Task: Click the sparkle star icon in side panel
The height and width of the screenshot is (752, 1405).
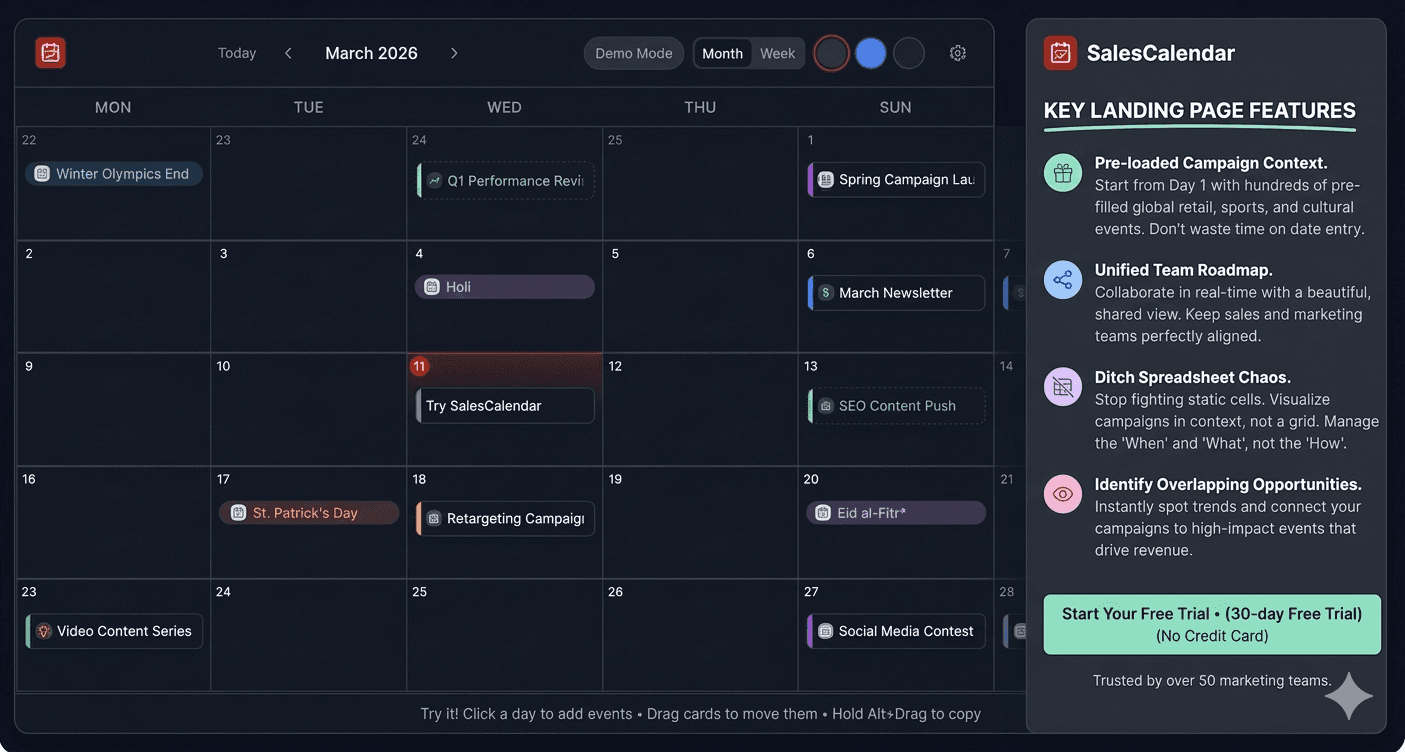Action: 1349,696
